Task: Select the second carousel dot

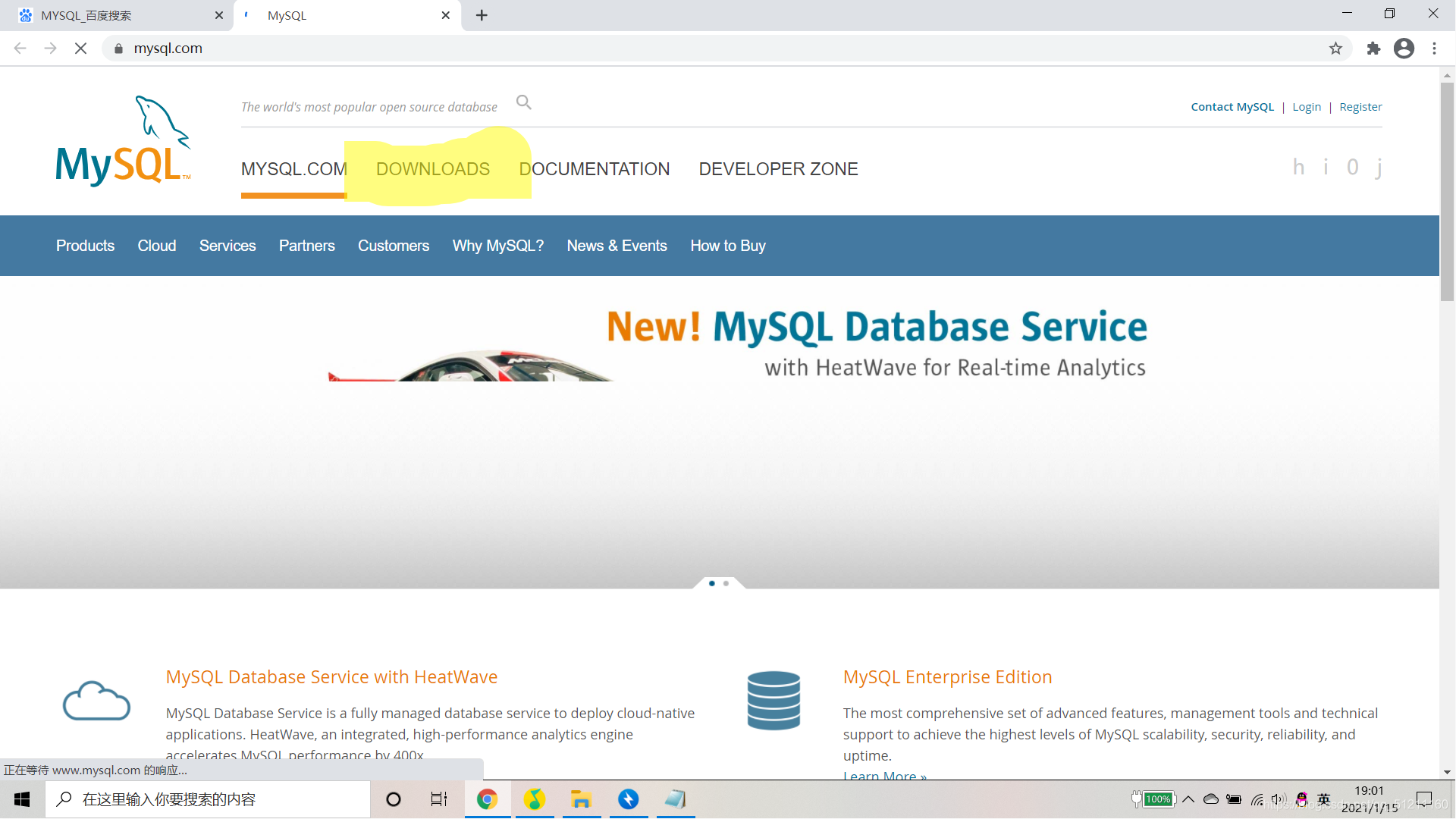Action: (726, 583)
